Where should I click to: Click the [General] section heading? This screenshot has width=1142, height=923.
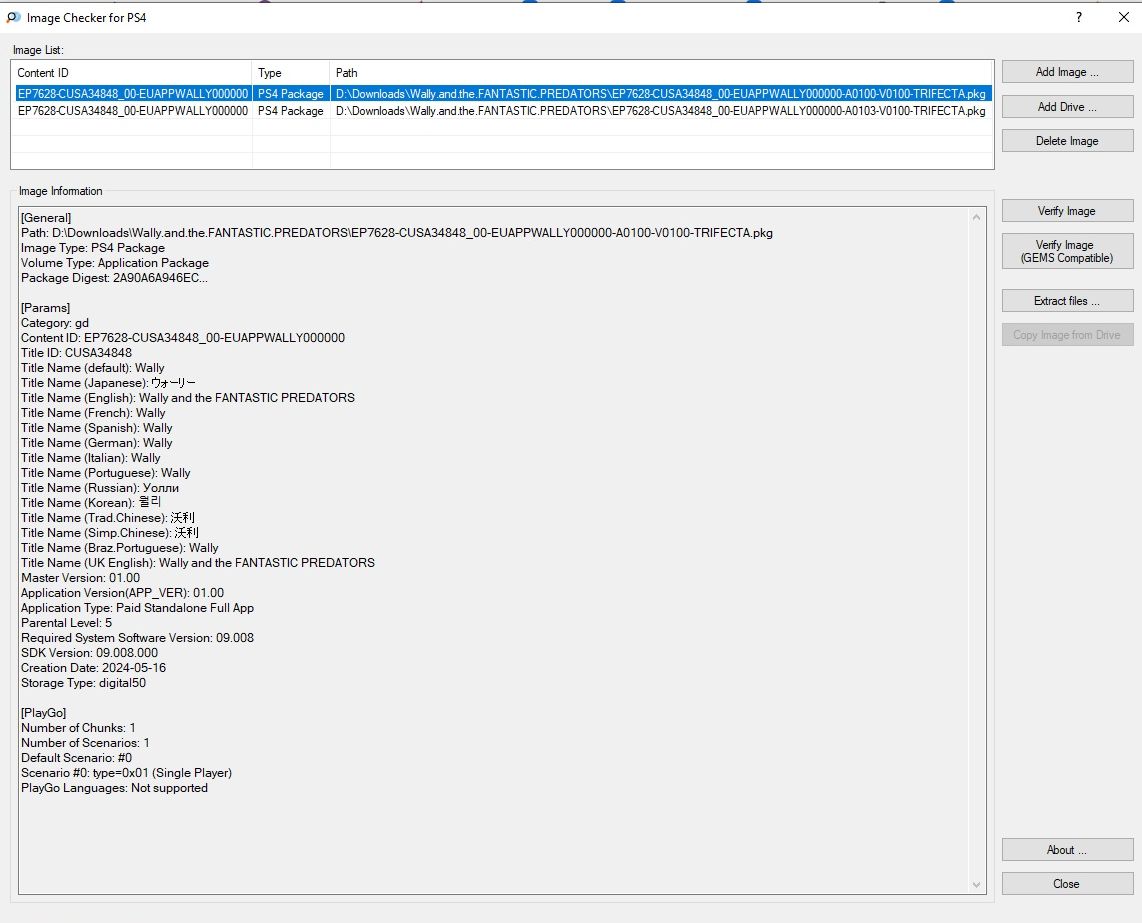[46, 218]
